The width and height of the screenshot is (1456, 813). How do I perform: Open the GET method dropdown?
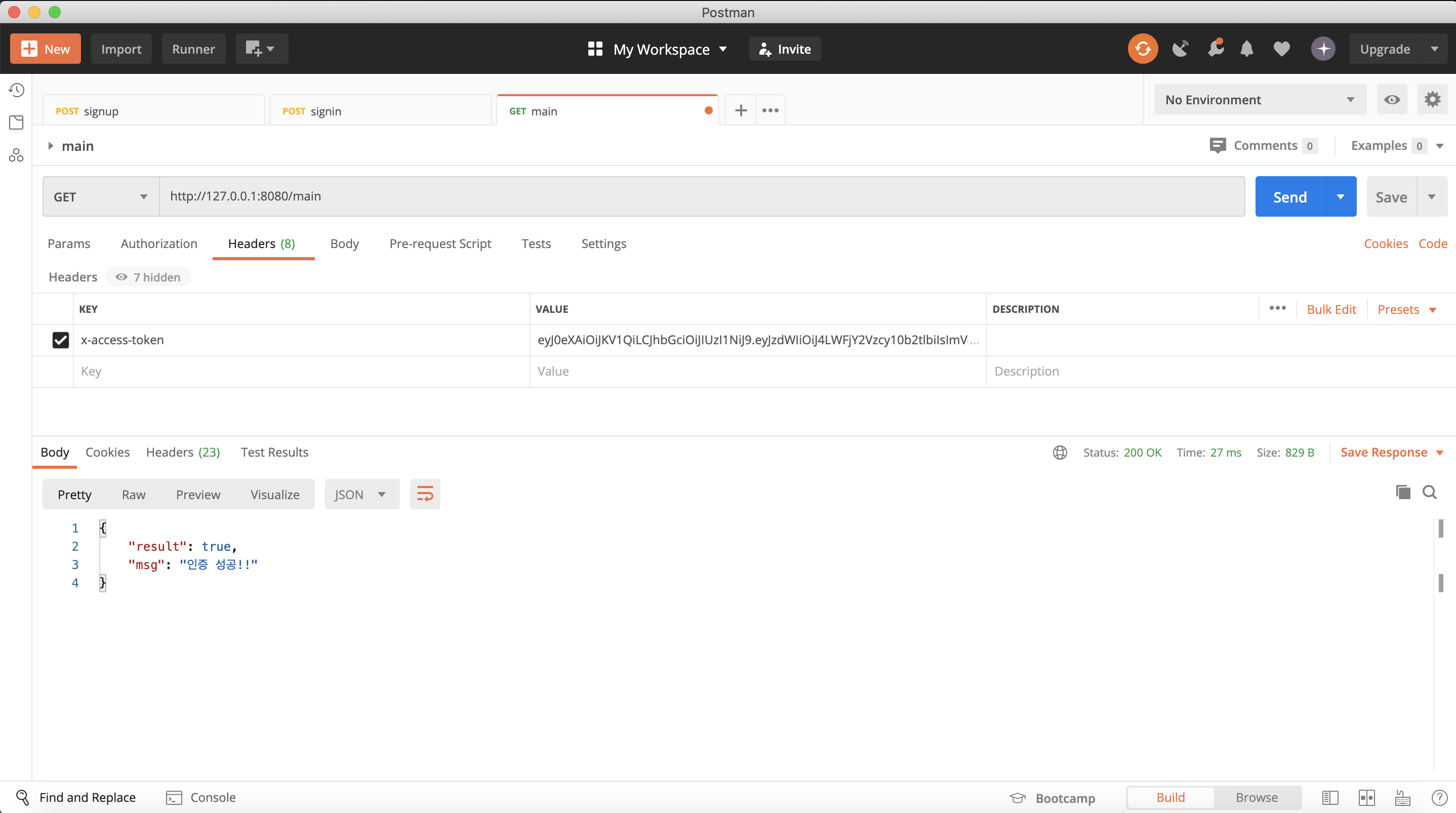coord(101,197)
